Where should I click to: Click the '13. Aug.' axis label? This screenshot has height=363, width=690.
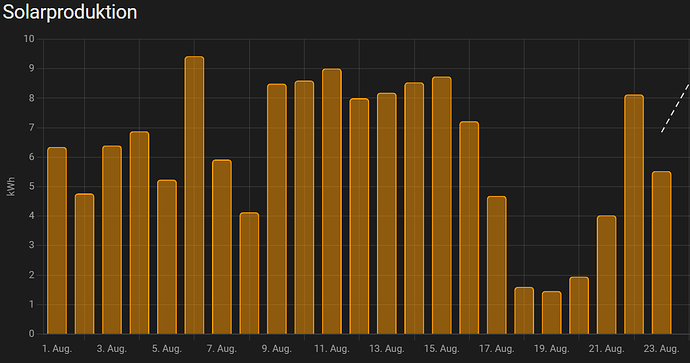387,349
